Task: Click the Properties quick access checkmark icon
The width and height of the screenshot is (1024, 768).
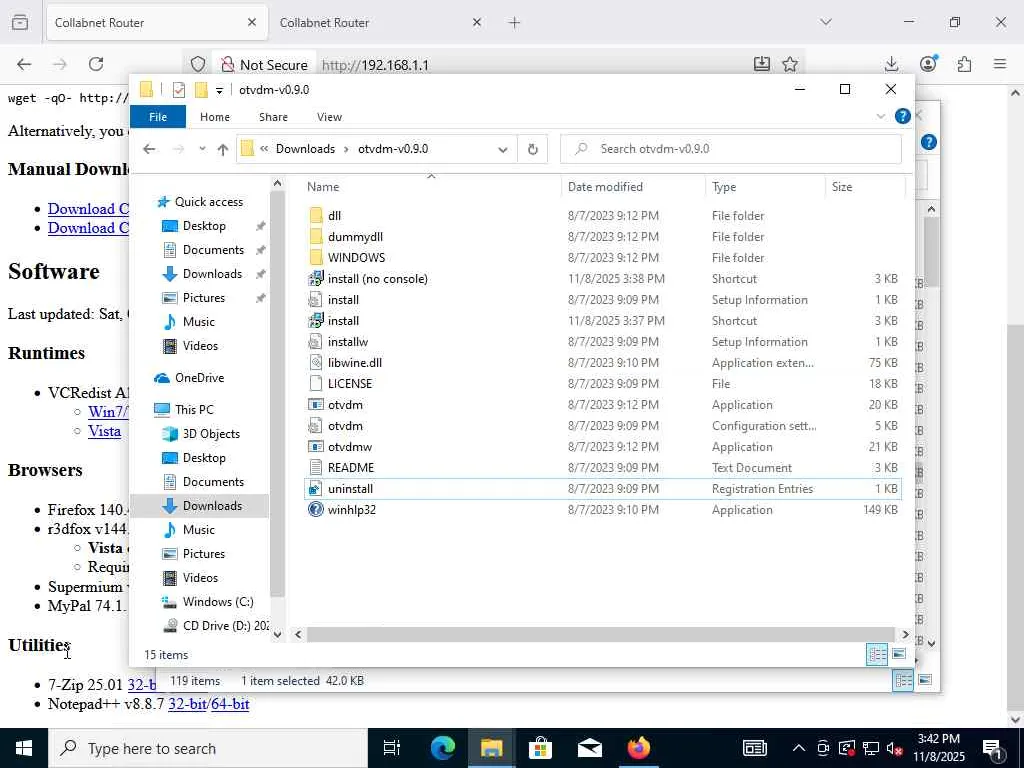Action: [x=178, y=90]
